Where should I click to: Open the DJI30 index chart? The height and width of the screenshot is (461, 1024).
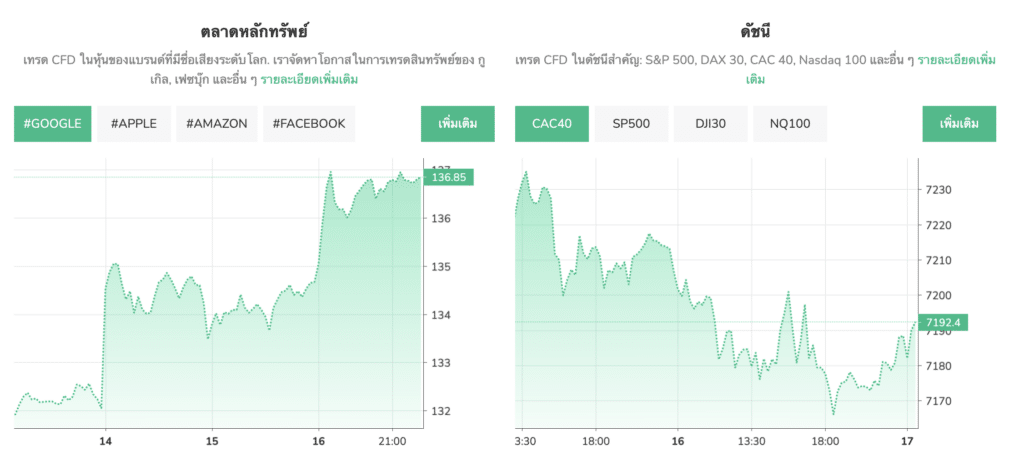click(x=711, y=124)
